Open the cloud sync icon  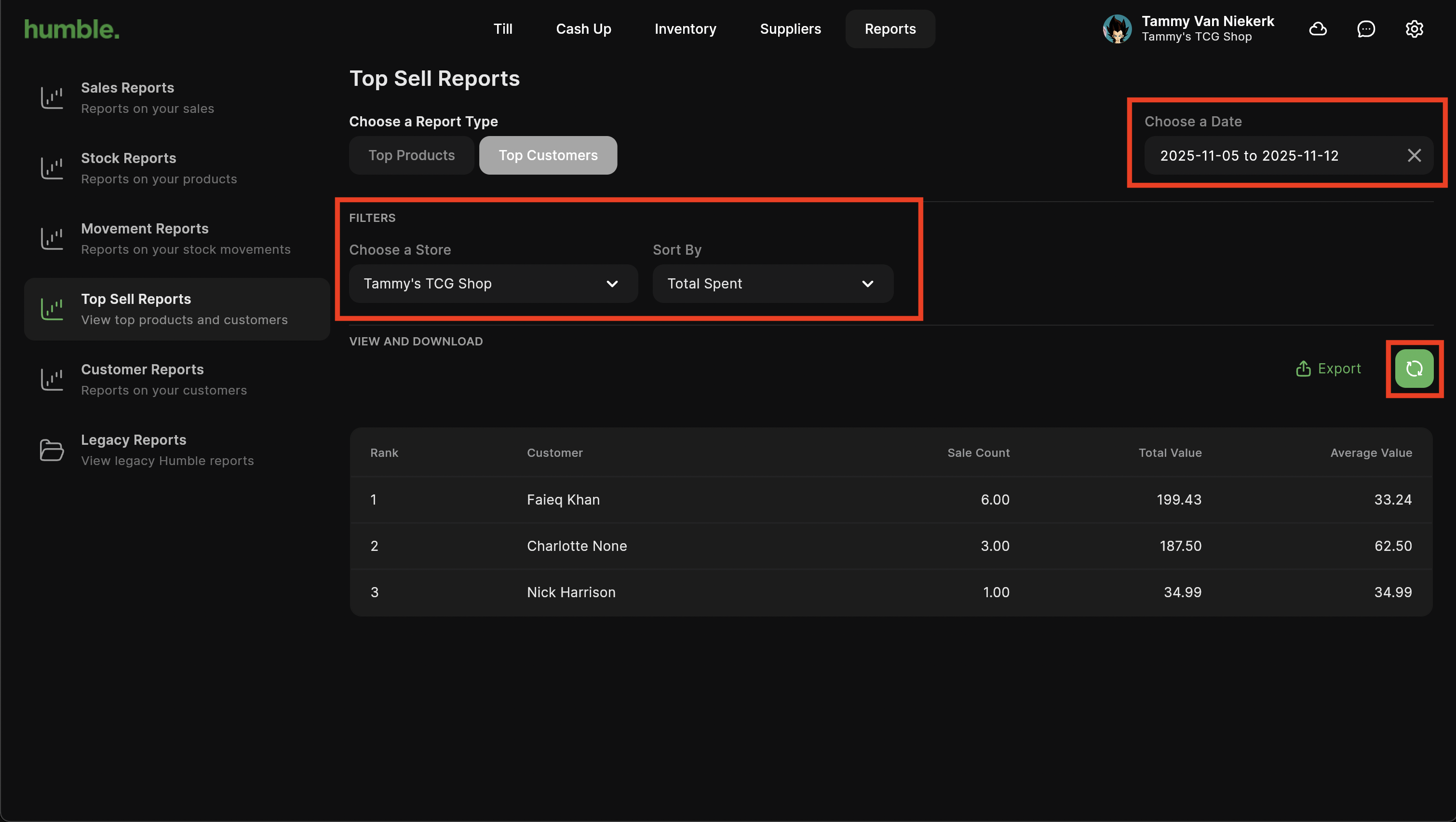click(x=1318, y=29)
